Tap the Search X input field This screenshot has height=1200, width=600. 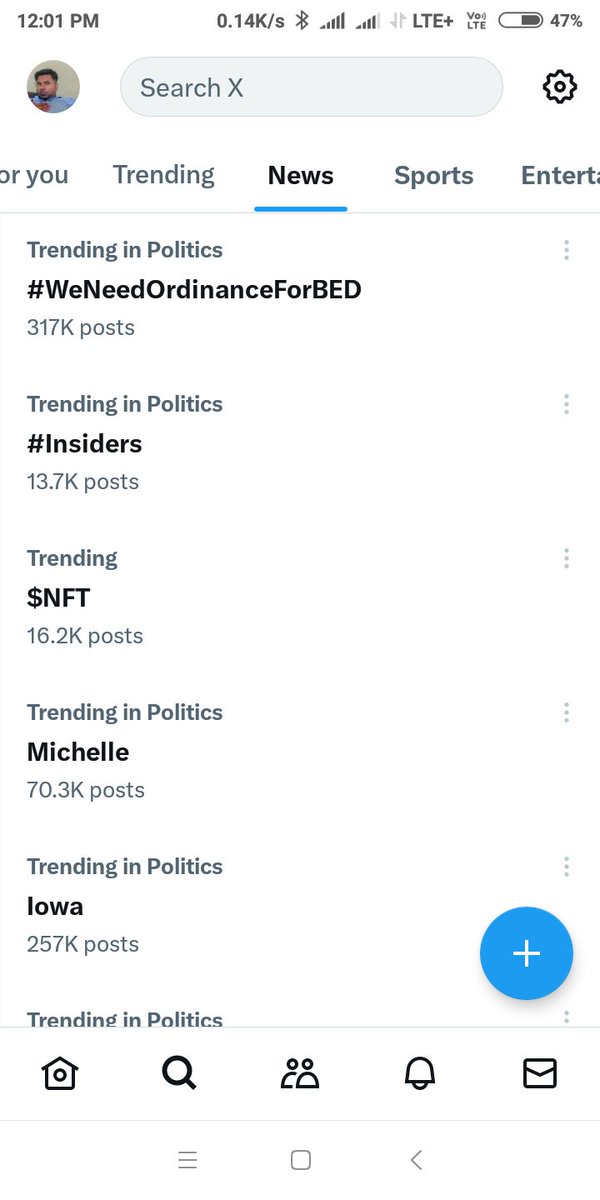pos(310,87)
